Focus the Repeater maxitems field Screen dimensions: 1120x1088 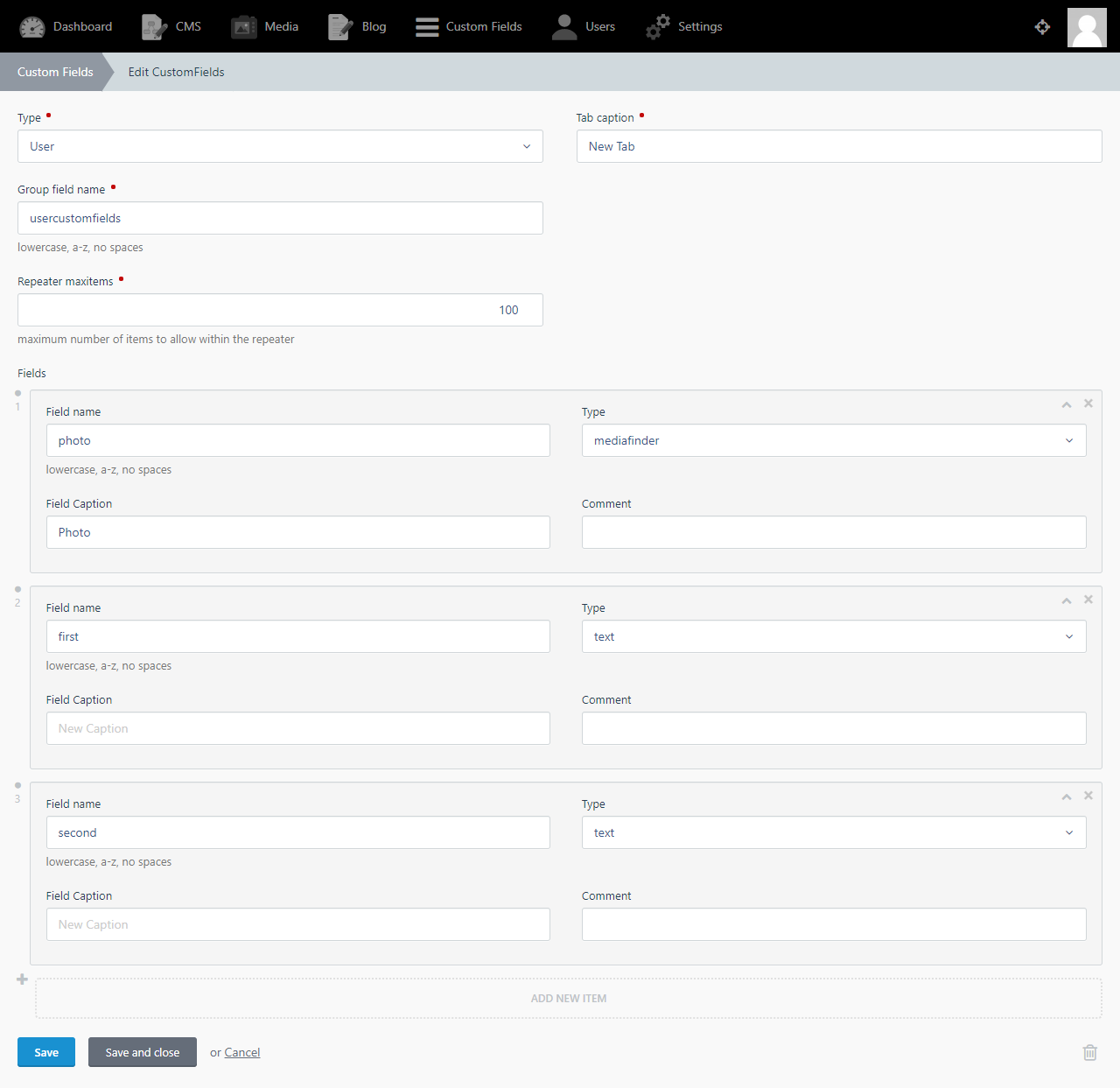point(280,310)
